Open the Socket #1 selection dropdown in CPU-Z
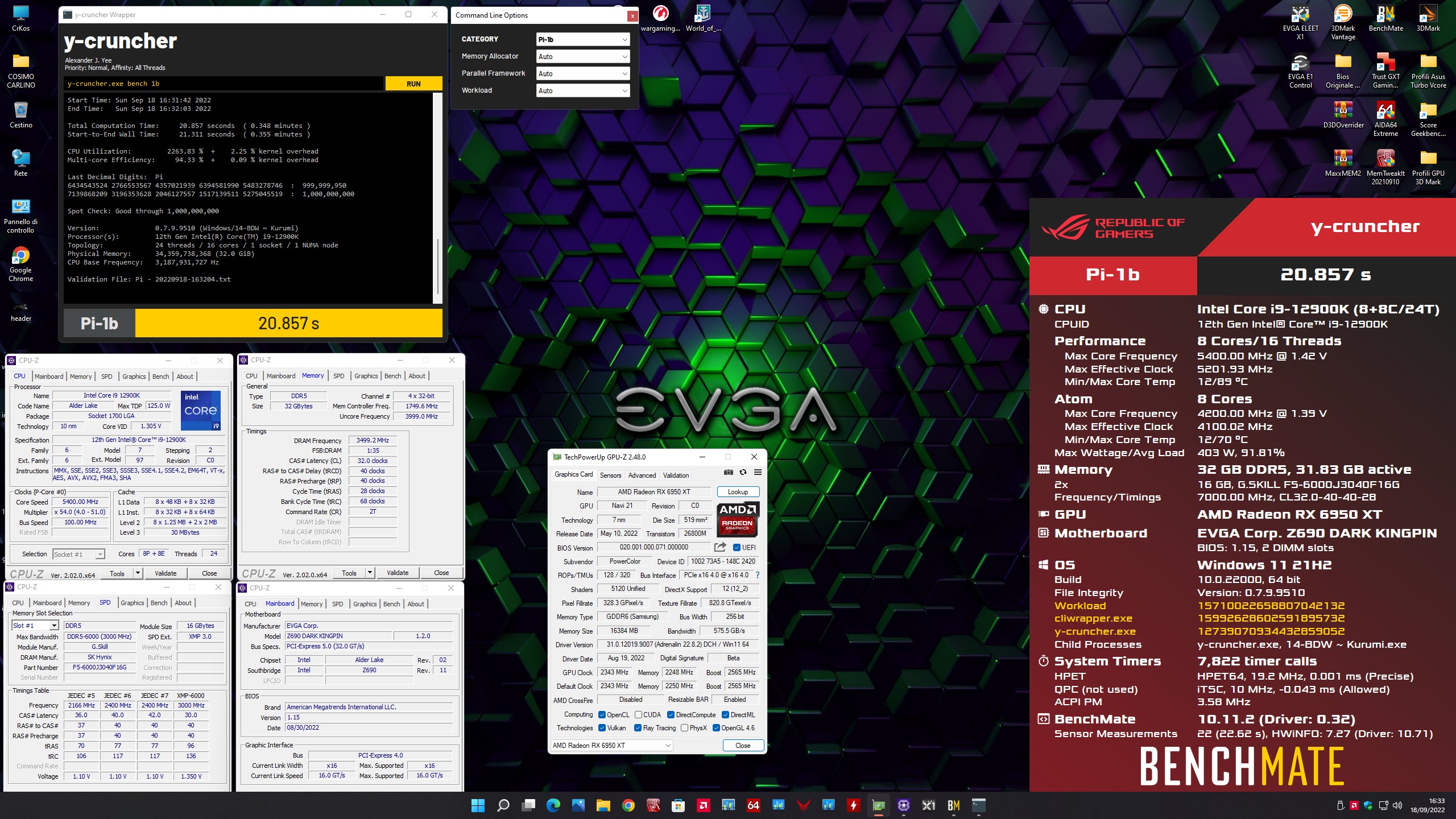This screenshot has width=1456, height=819. [78, 554]
